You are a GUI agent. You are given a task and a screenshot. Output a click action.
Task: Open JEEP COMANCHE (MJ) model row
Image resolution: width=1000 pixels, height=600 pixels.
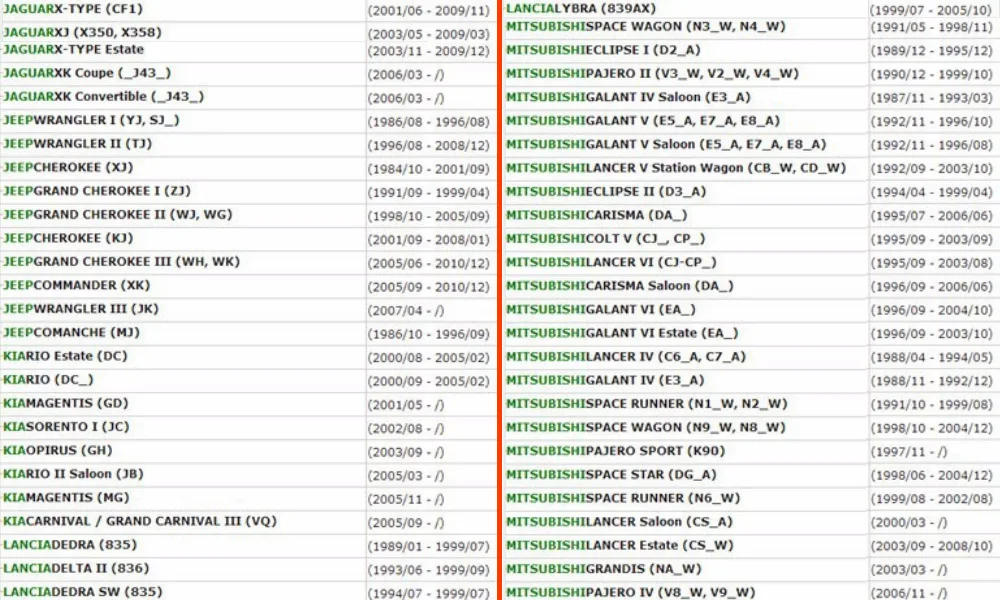coord(71,332)
